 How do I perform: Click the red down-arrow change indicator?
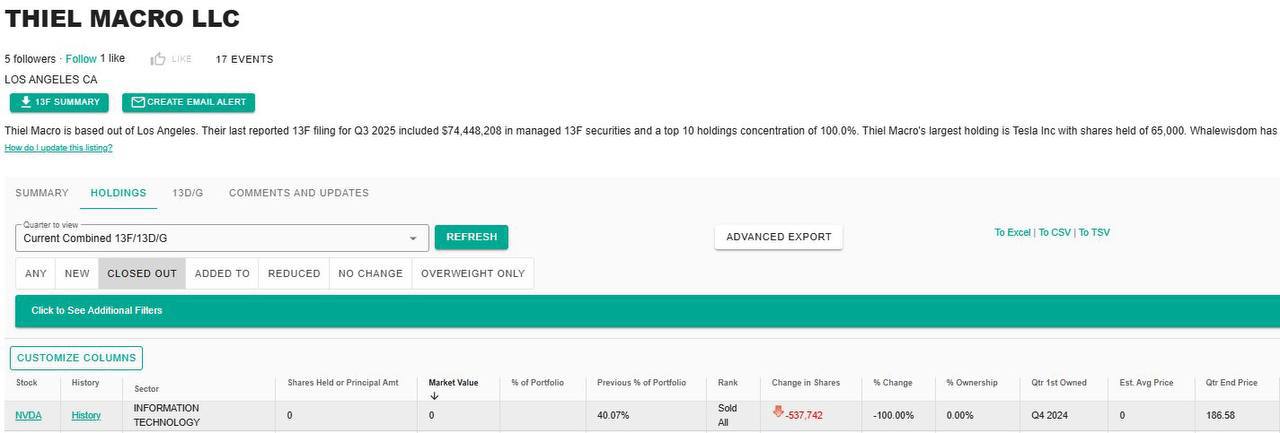(x=778, y=412)
